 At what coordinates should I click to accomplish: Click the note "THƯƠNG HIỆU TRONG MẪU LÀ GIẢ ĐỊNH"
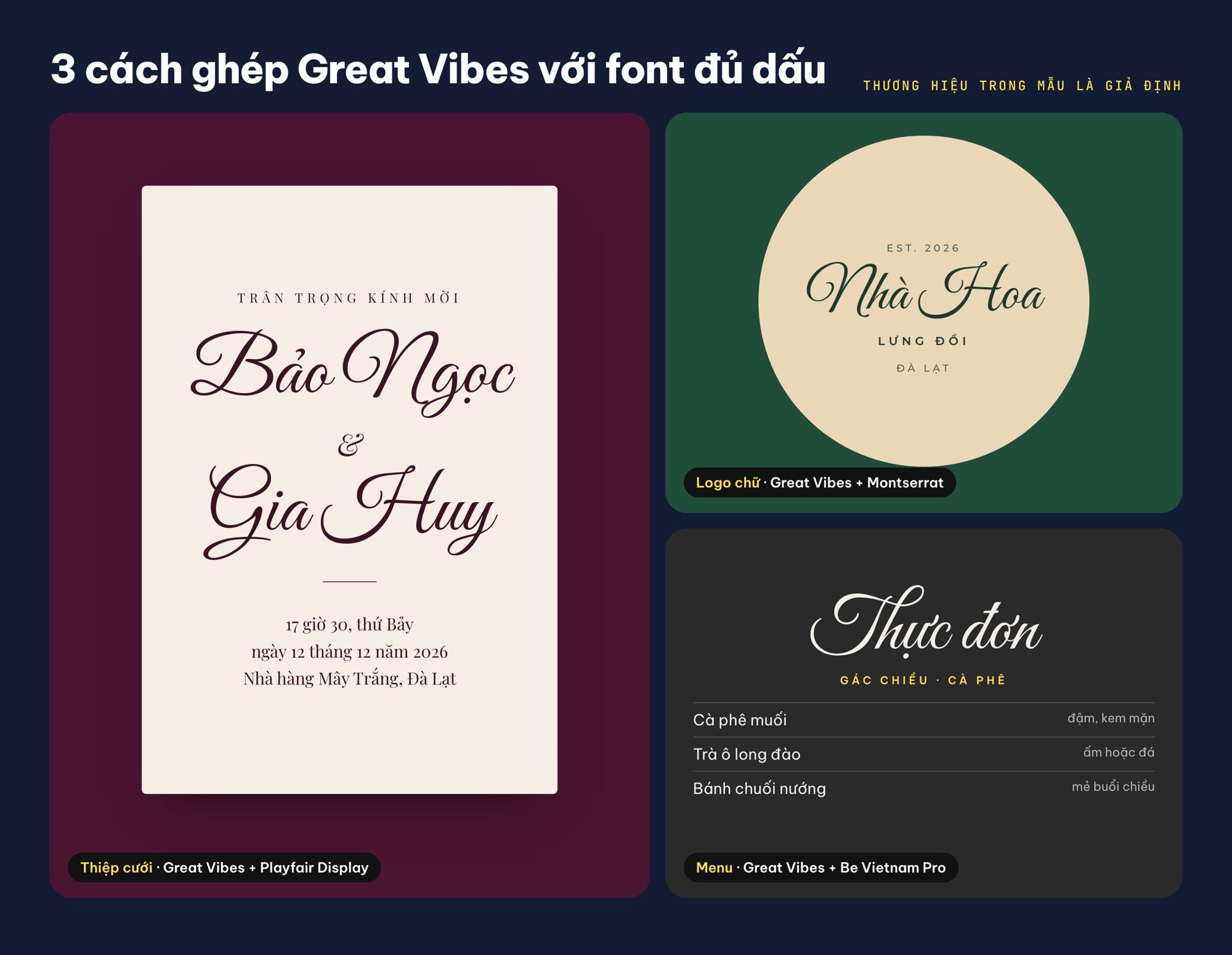pyautogui.click(x=1022, y=86)
